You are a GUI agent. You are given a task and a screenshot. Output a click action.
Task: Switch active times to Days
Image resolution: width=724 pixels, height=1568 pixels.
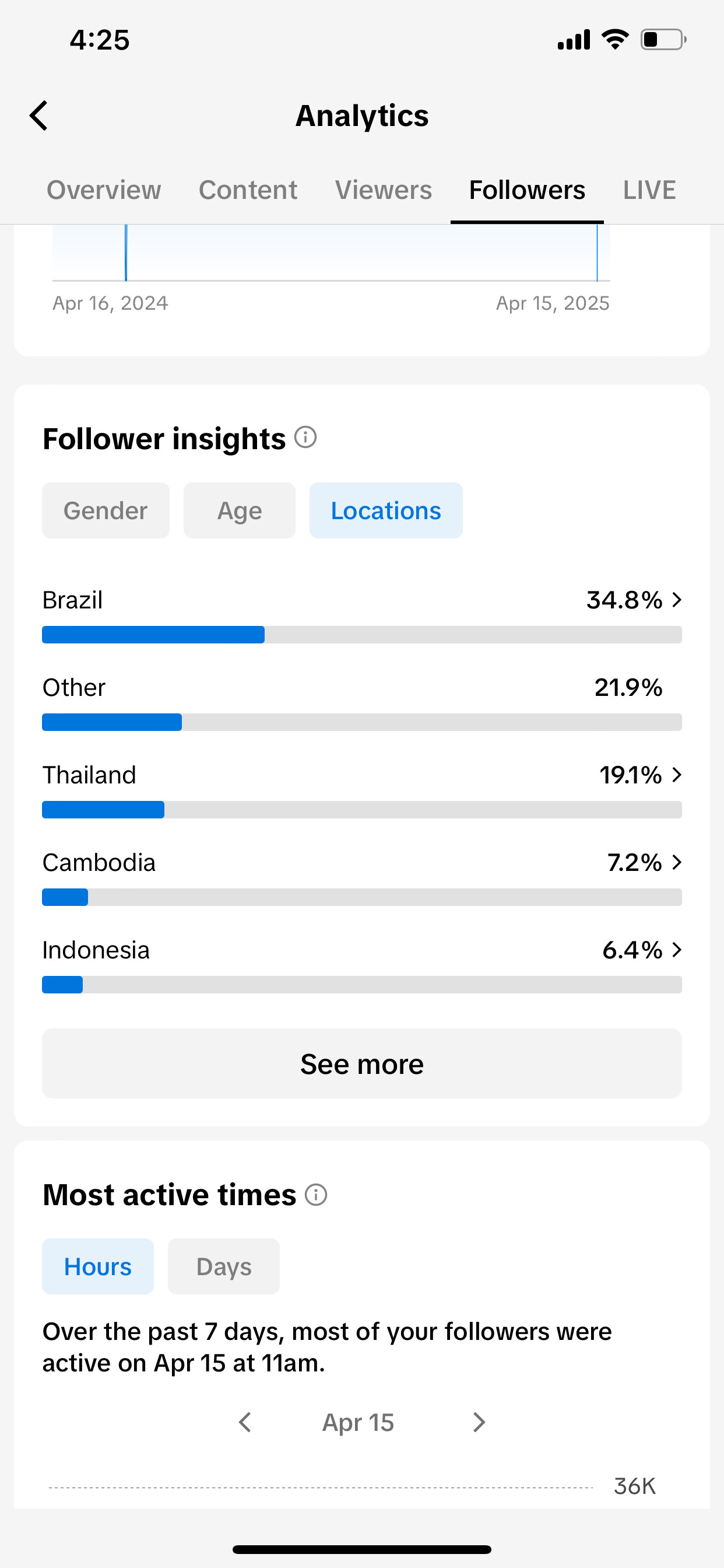(x=224, y=1266)
